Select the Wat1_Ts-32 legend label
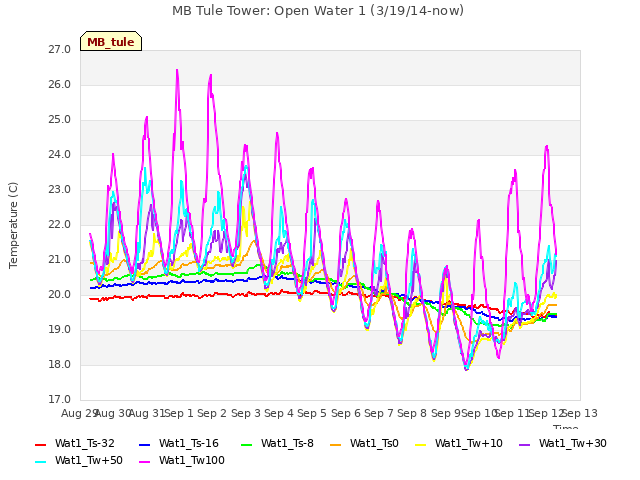Screen dimensions: 640x480 84,443
